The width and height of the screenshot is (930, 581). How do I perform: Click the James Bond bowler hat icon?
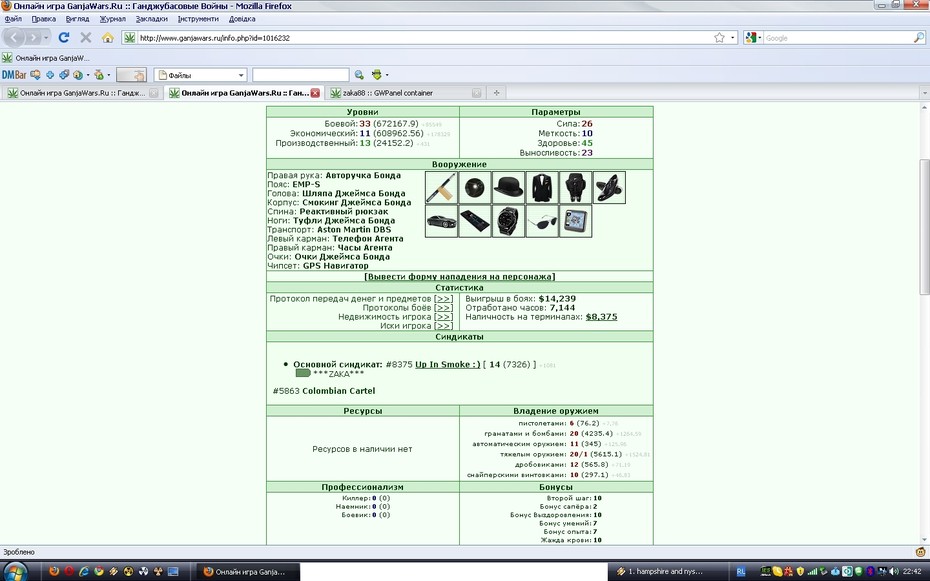(508, 187)
